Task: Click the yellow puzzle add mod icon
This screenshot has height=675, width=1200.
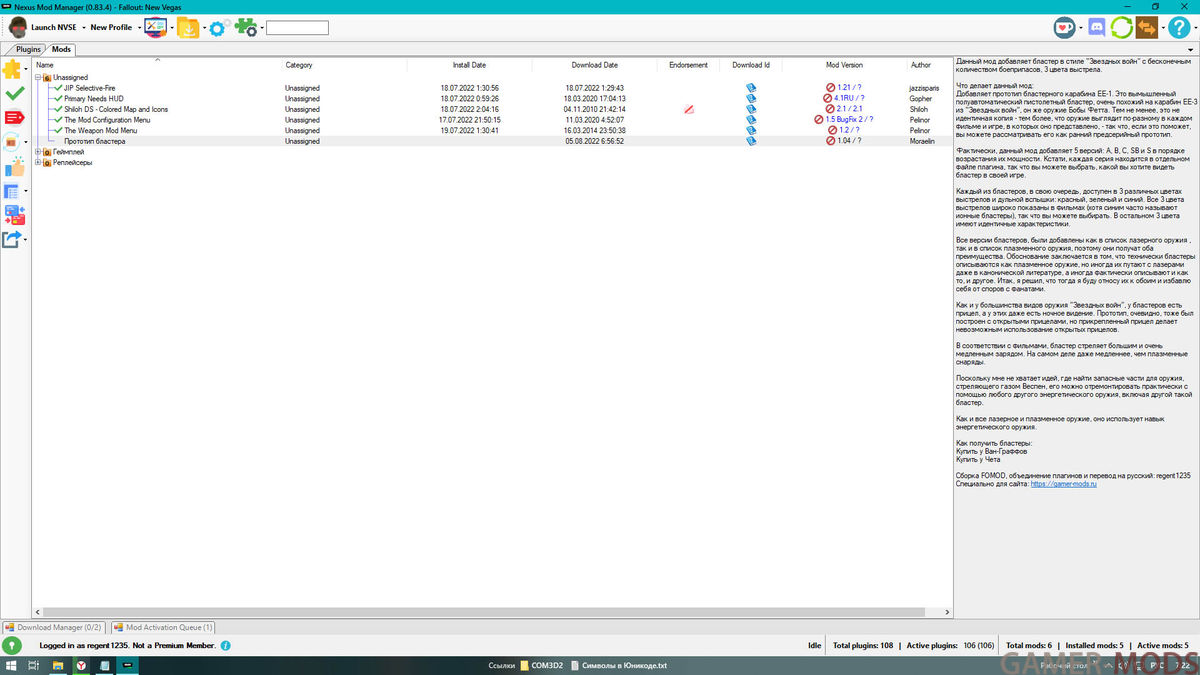Action: click(11, 69)
